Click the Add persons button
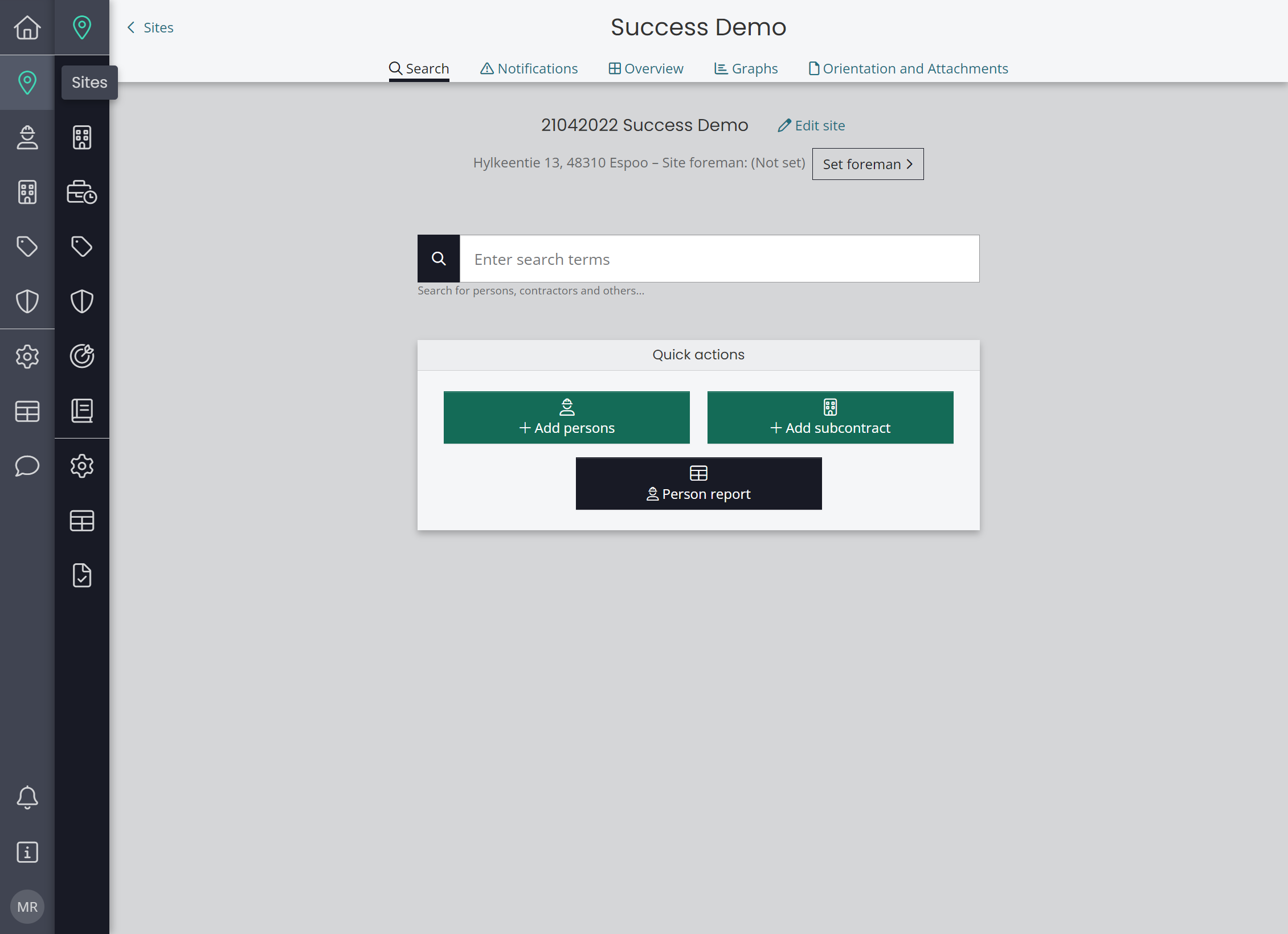This screenshot has width=1288, height=934. coord(566,417)
